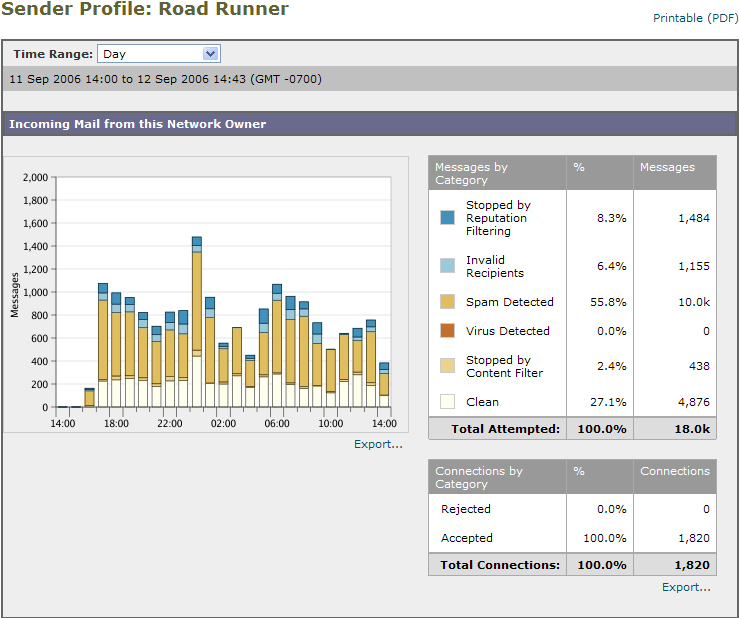Click the Stopped by Reputation Filtering swatch
Viewport: 740px width, 618px height.
point(447,218)
